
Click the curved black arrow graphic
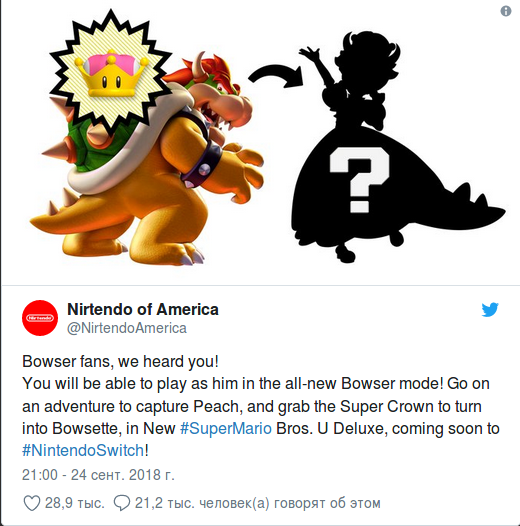(x=276, y=76)
